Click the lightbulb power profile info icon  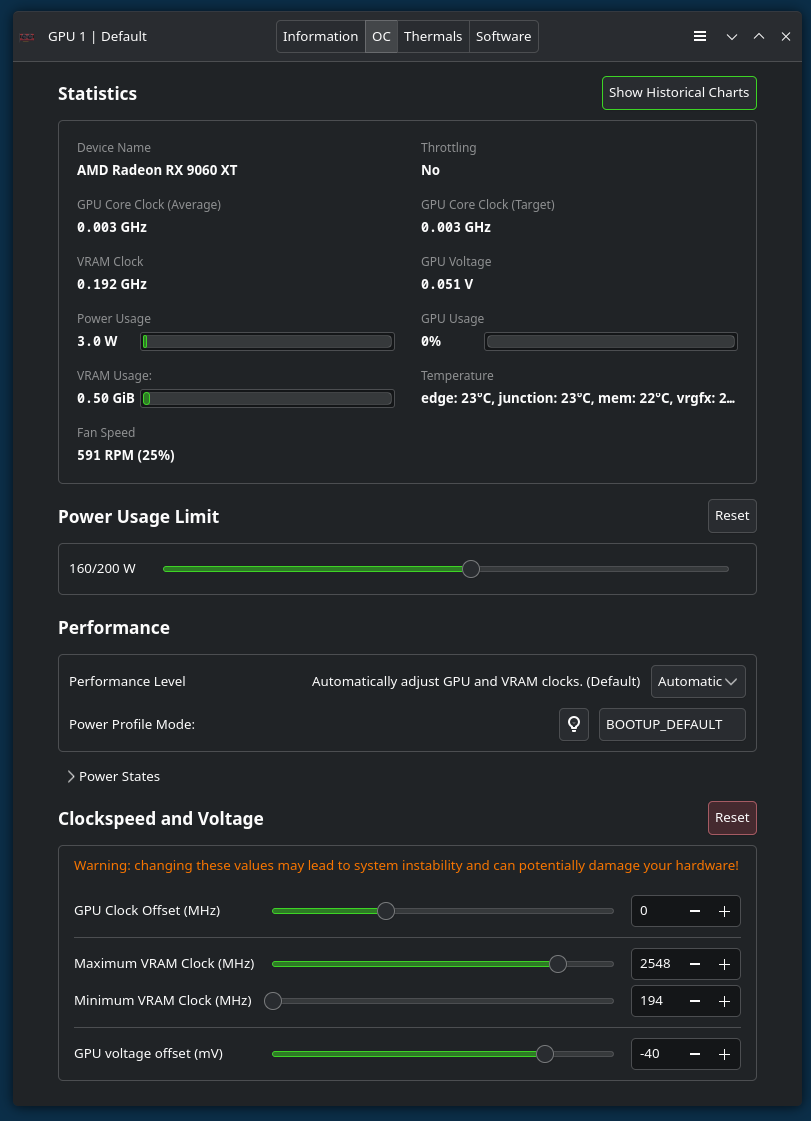coord(574,724)
